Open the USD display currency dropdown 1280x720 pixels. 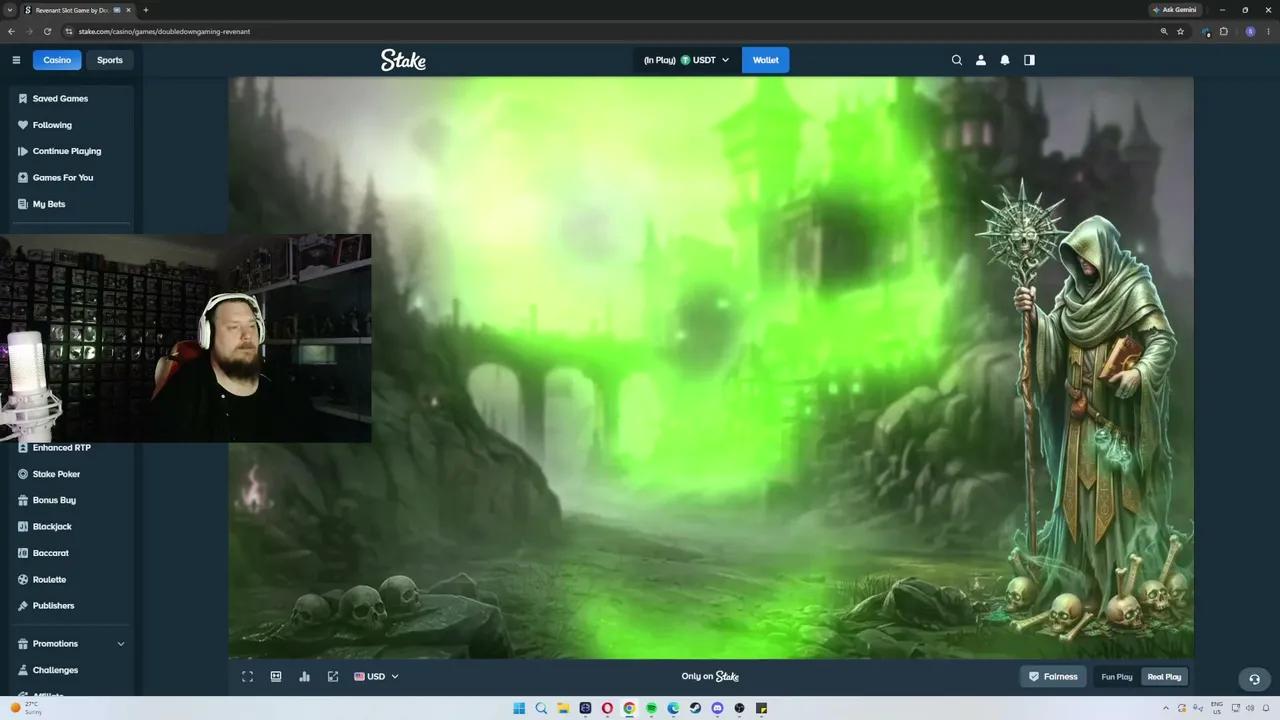pos(376,677)
